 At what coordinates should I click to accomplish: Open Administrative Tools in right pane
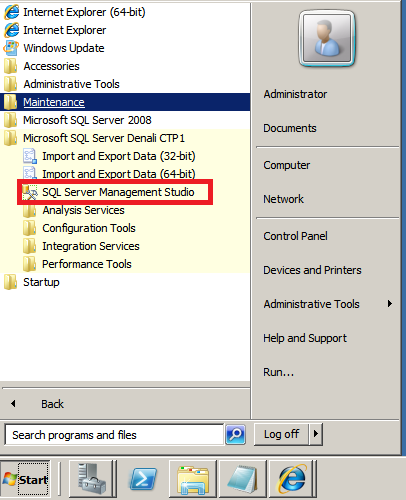click(x=311, y=304)
